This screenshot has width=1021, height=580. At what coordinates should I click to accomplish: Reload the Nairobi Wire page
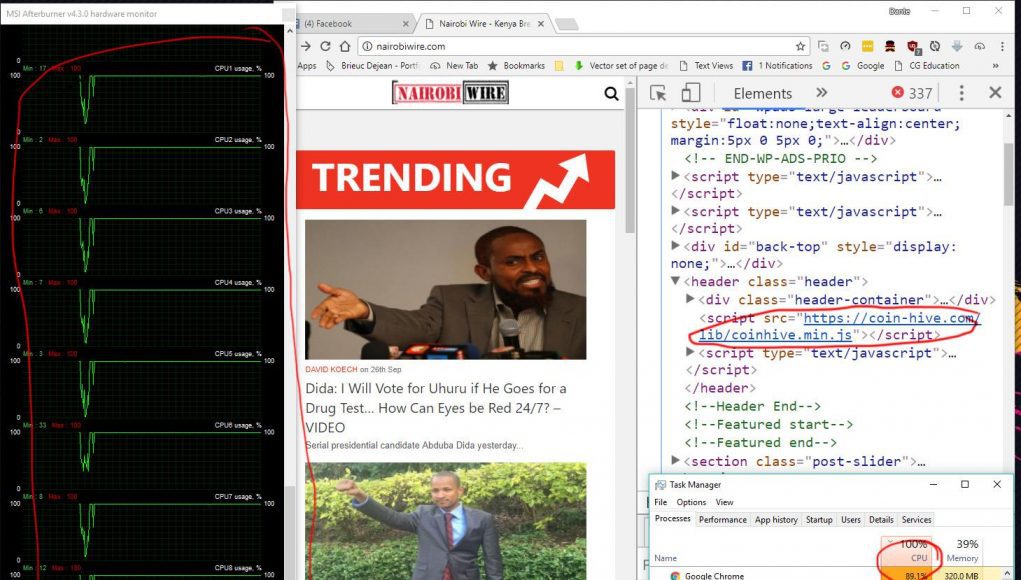(x=325, y=46)
